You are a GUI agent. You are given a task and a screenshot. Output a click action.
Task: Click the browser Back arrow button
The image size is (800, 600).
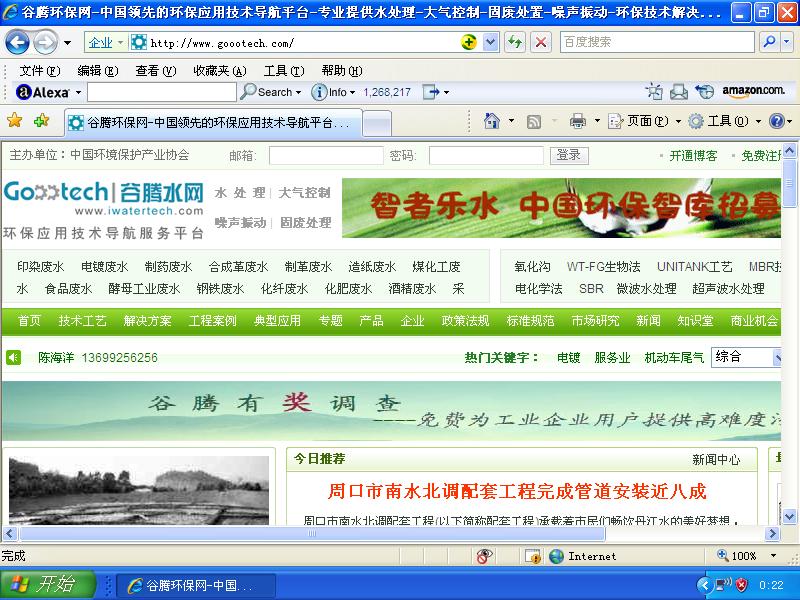click(17, 42)
